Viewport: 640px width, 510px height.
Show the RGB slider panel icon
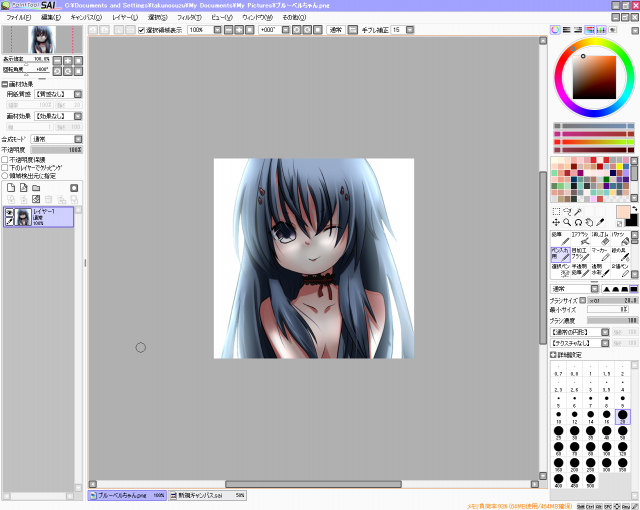pyautogui.click(x=567, y=30)
